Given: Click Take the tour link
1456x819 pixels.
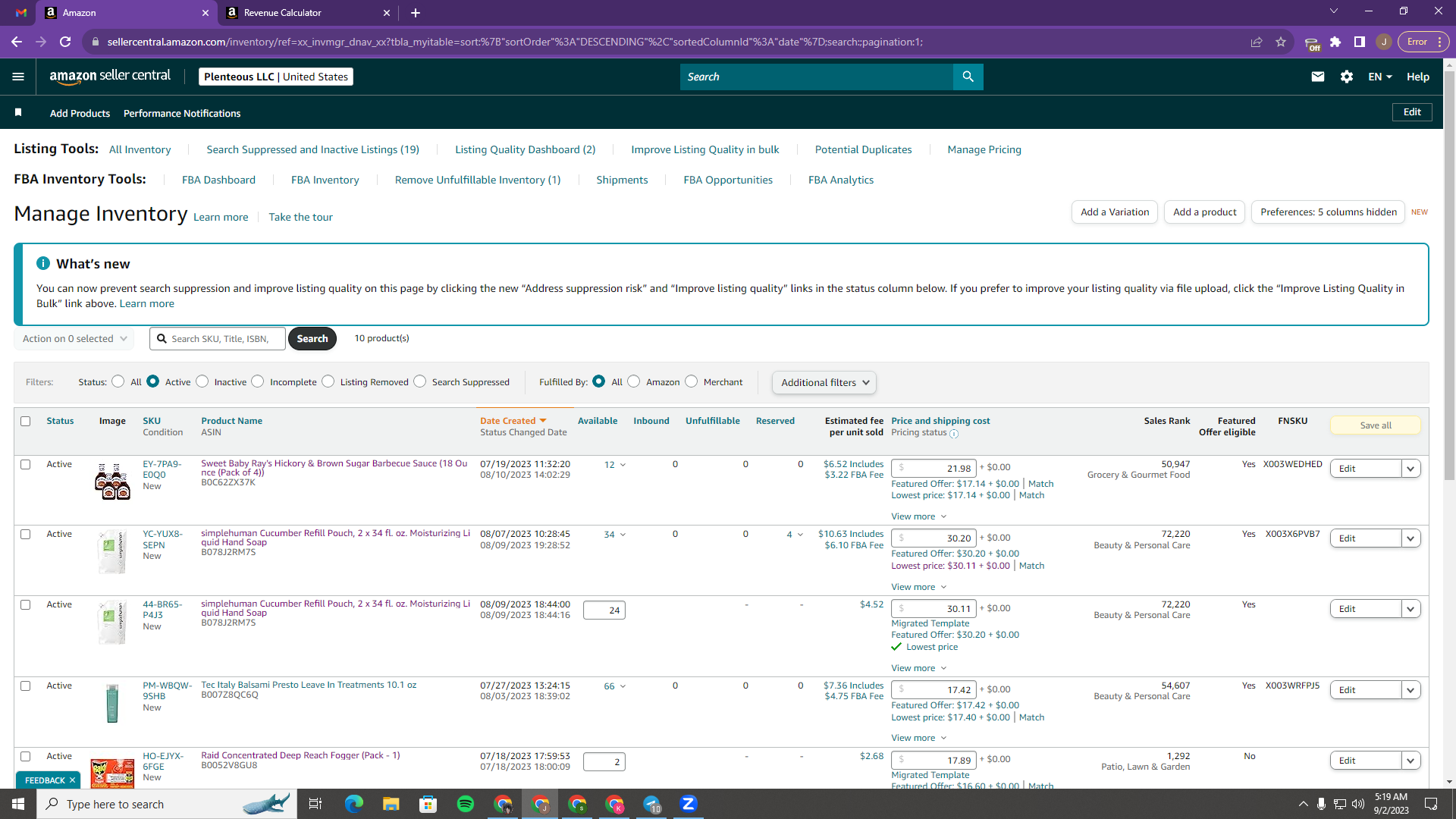Looking at the screenshot, I should [300, 217].
